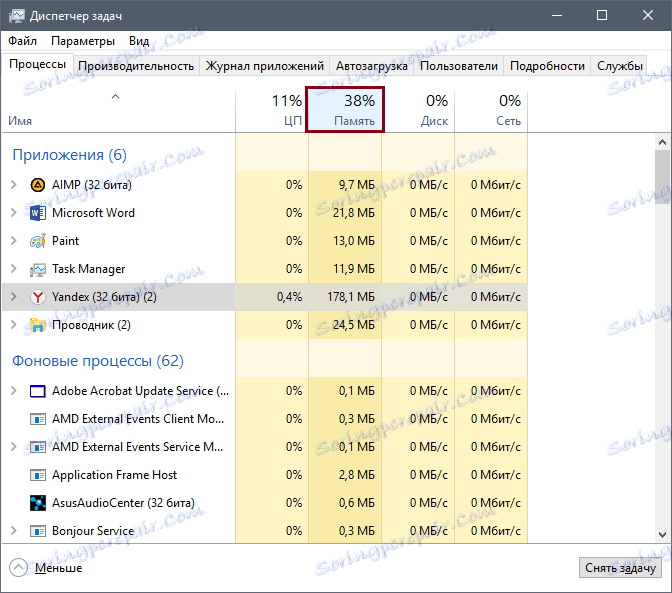Click the AMD External Events Client icon
This screenshot has height=593, width=672.
pyautogui.click(x=38, y=419)
